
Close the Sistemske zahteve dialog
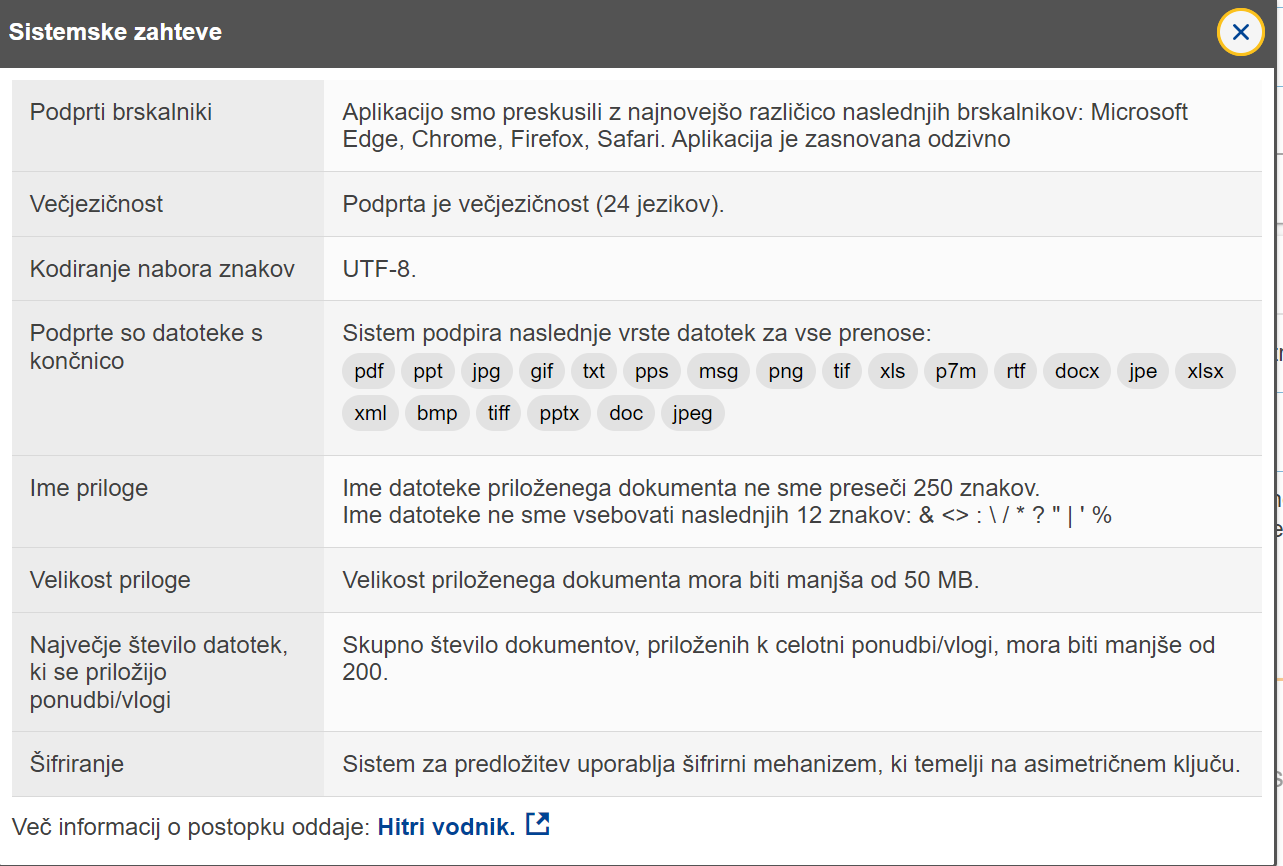(x=1240, y=32)
